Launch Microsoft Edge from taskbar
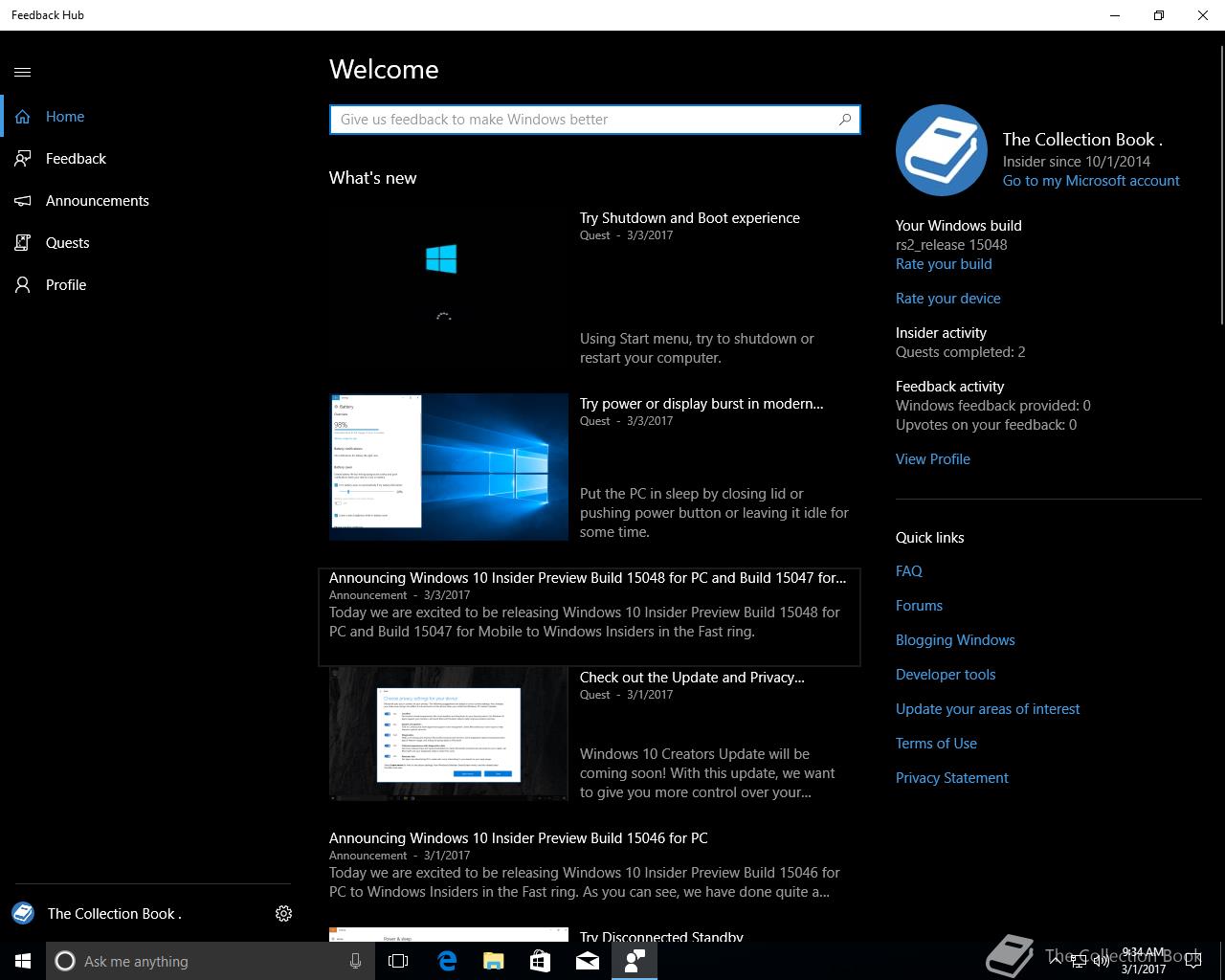This screenshot has height=980, width=1225. 447,961
